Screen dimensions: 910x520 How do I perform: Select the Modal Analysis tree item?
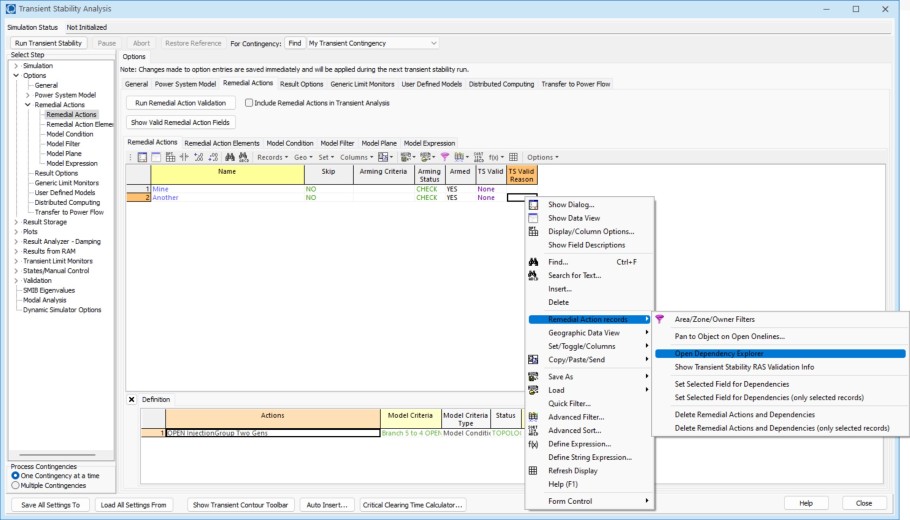tap(45, 300)
